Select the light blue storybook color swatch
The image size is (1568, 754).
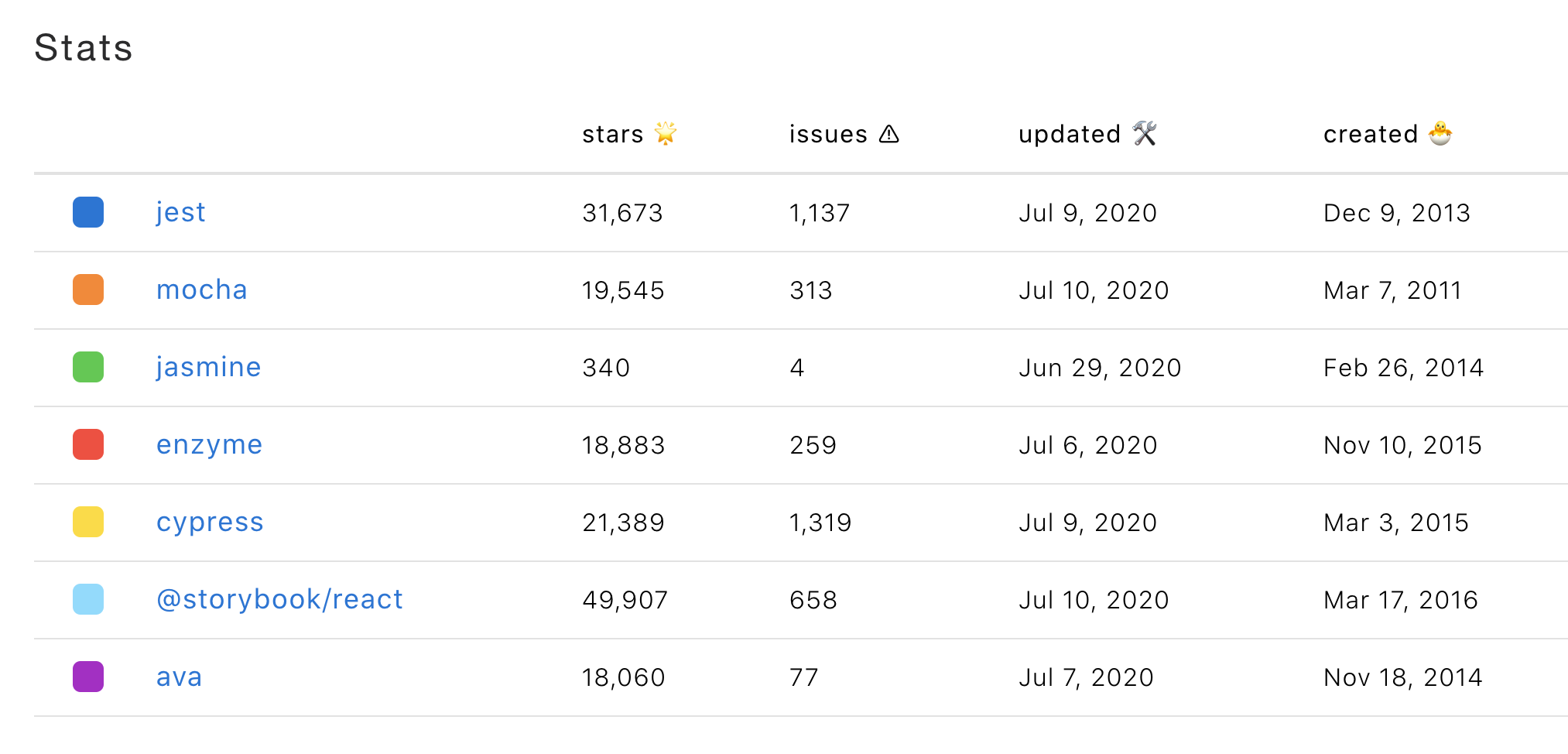88,599
